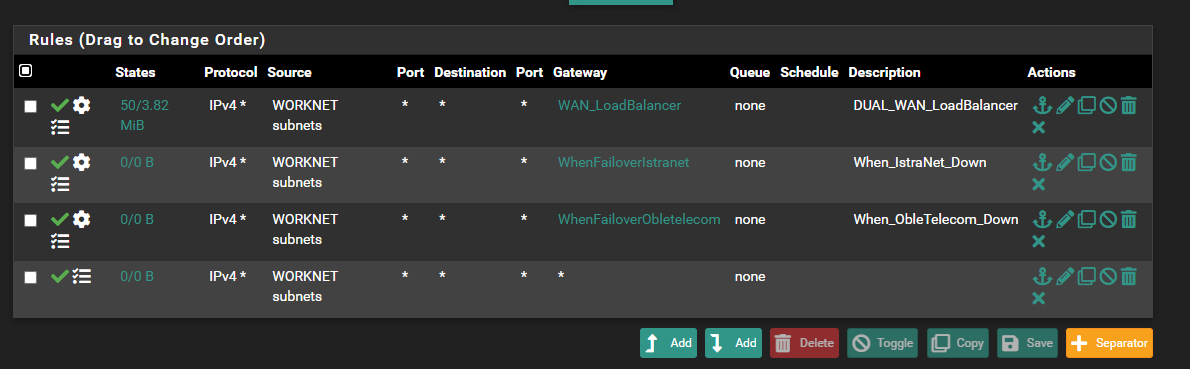Open advanced options gear on the WAN_LoadBalancer rule
This screenshot has height=369, width=1190.
81,106
